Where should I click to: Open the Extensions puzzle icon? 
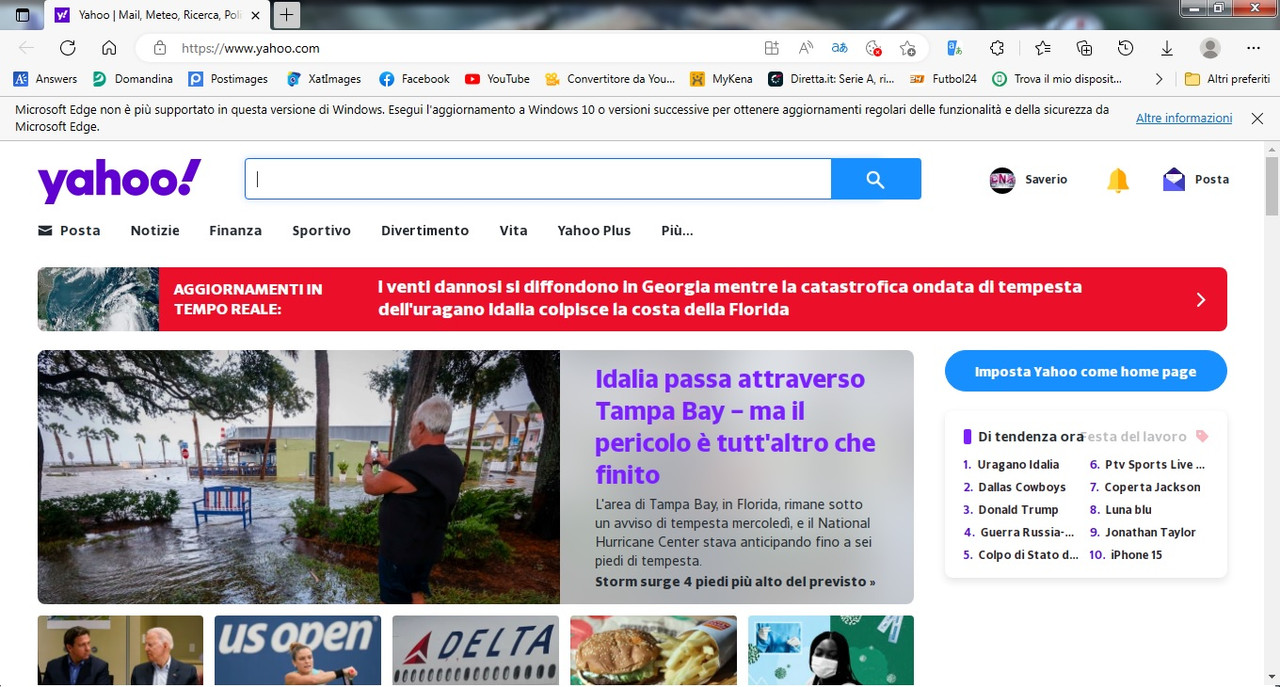997,48
